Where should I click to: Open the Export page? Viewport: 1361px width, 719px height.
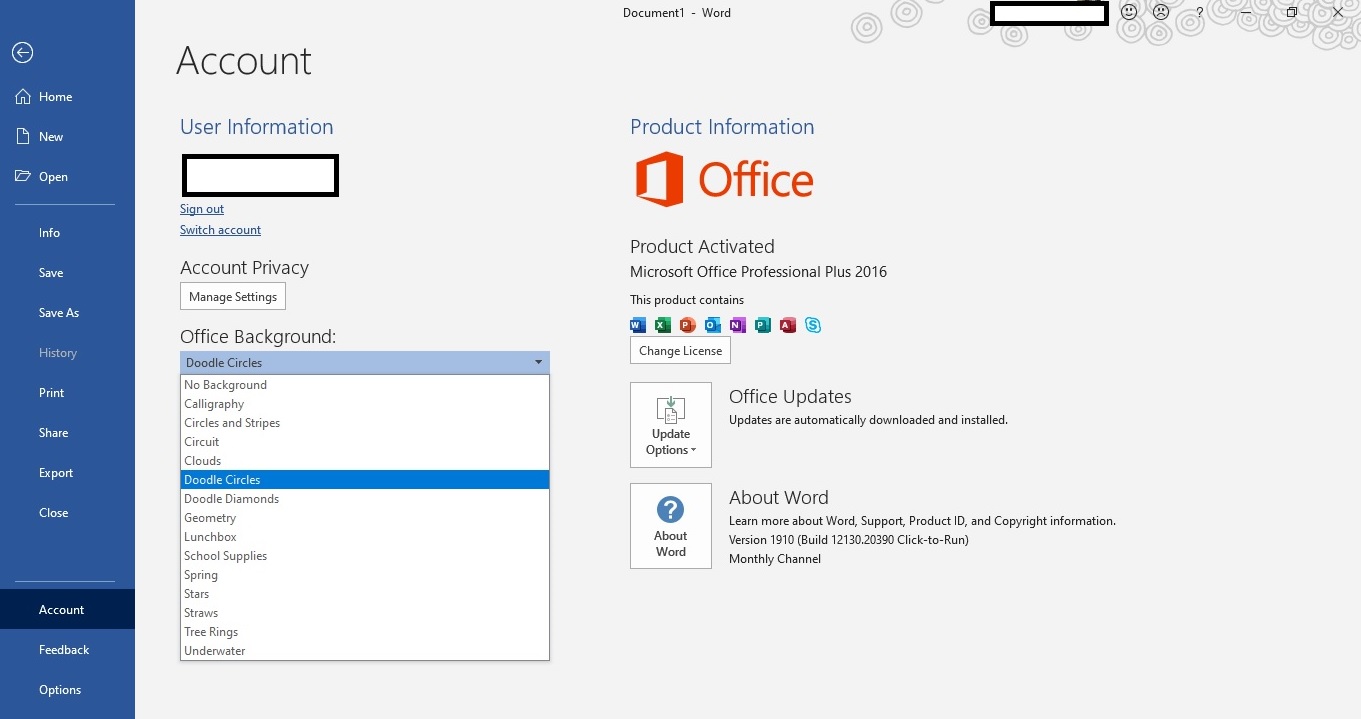coord(67,473)
